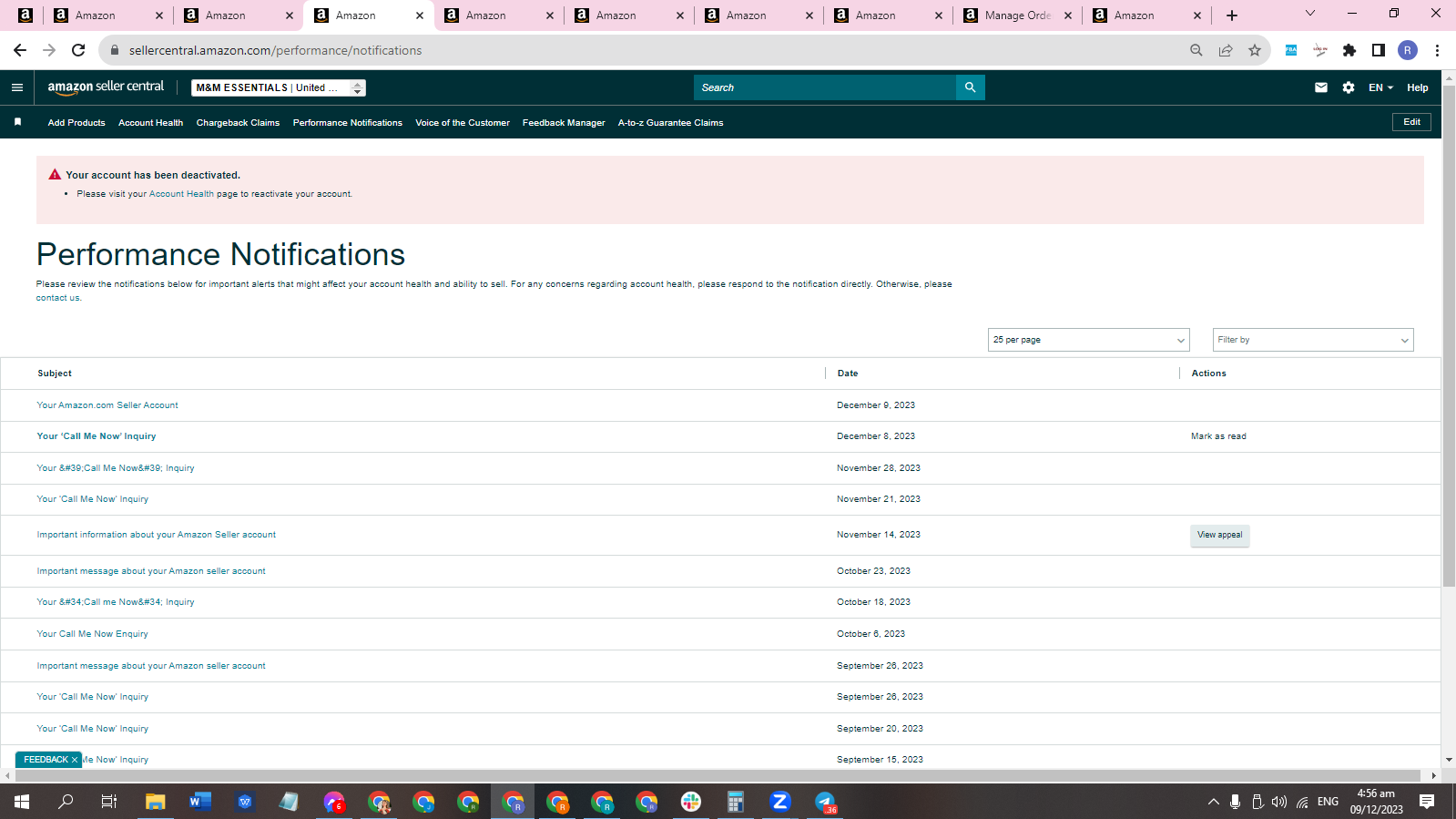The image size is (1456, 819).
Task: Open A-to-z Guarantee Claims
Action: tap(670, 123)
